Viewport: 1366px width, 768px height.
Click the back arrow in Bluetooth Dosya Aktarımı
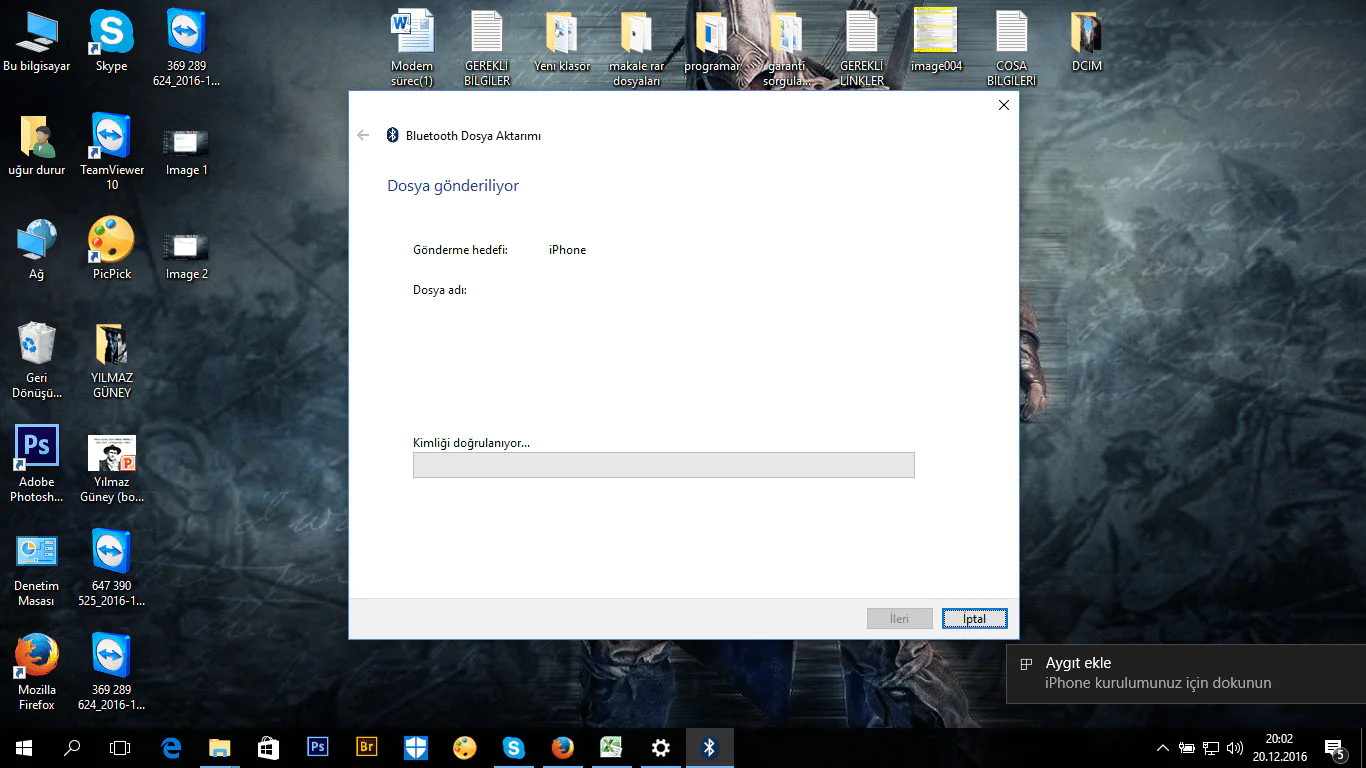pos(363,136)
